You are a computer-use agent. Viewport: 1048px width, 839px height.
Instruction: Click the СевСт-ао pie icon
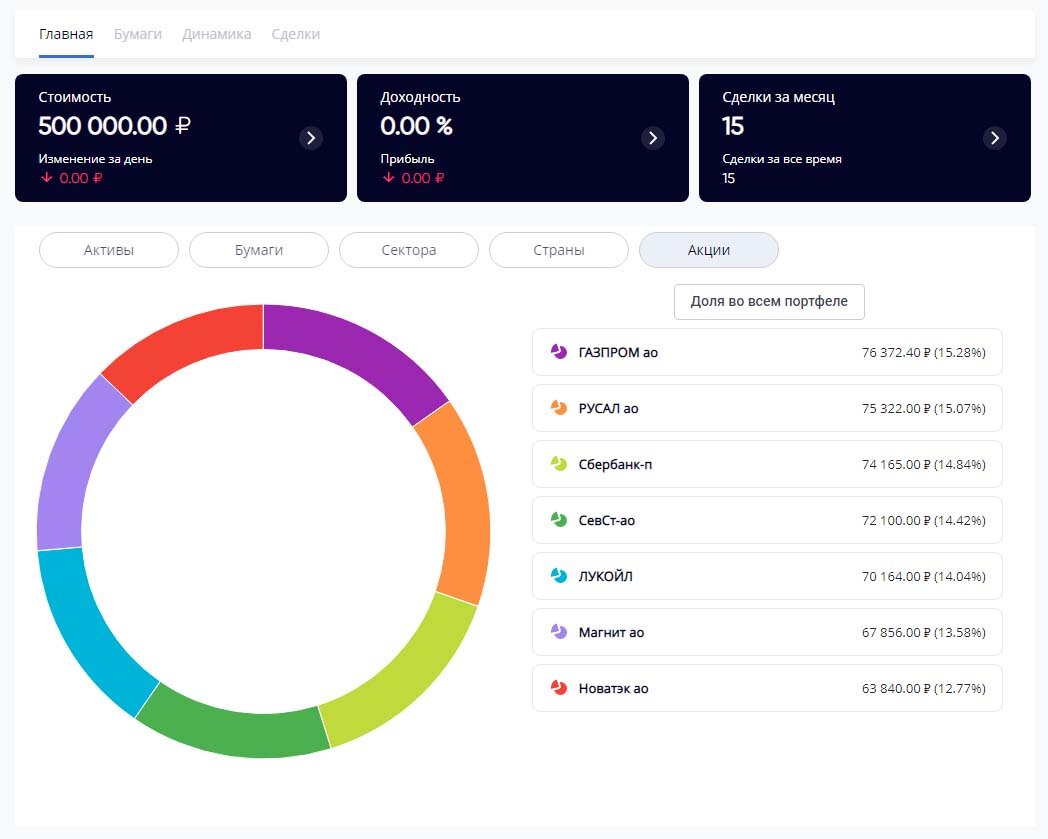(x=559, y=519)
